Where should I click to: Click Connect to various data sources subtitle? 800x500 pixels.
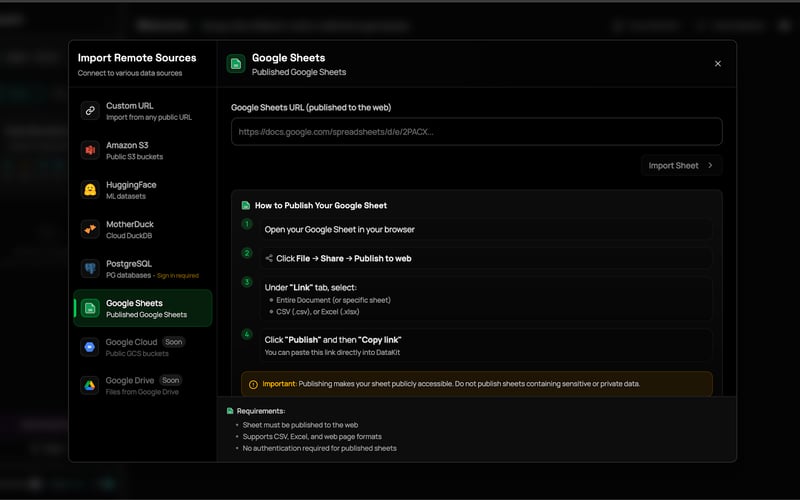pos(130,73)
